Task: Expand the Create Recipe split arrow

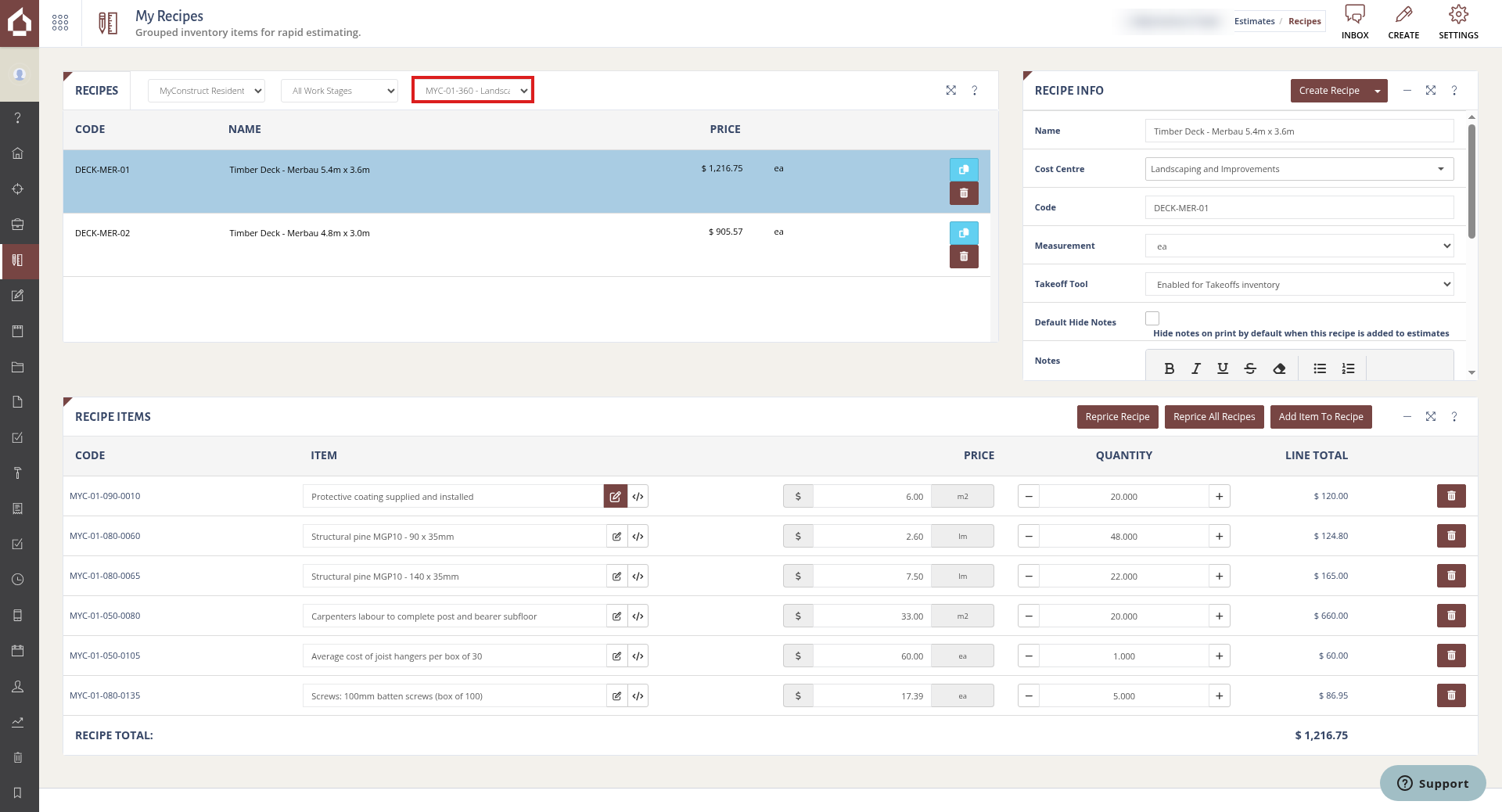Action: 1378,91
